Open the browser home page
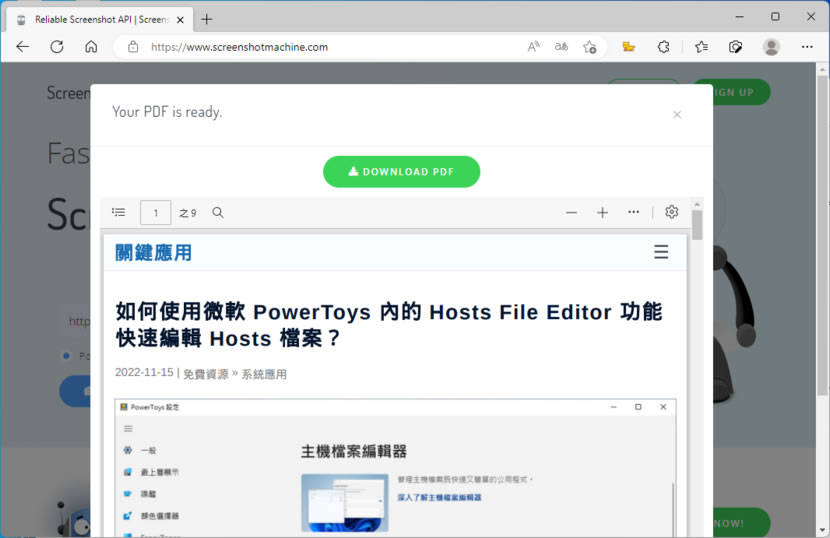The height and width of the screenshot is (538, 830). tap(91, 47)
